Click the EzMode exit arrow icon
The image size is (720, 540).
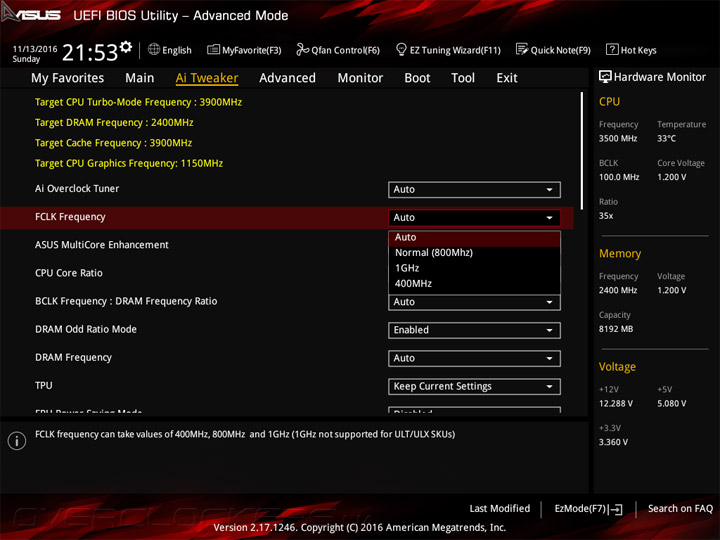[x=615, y=509]
